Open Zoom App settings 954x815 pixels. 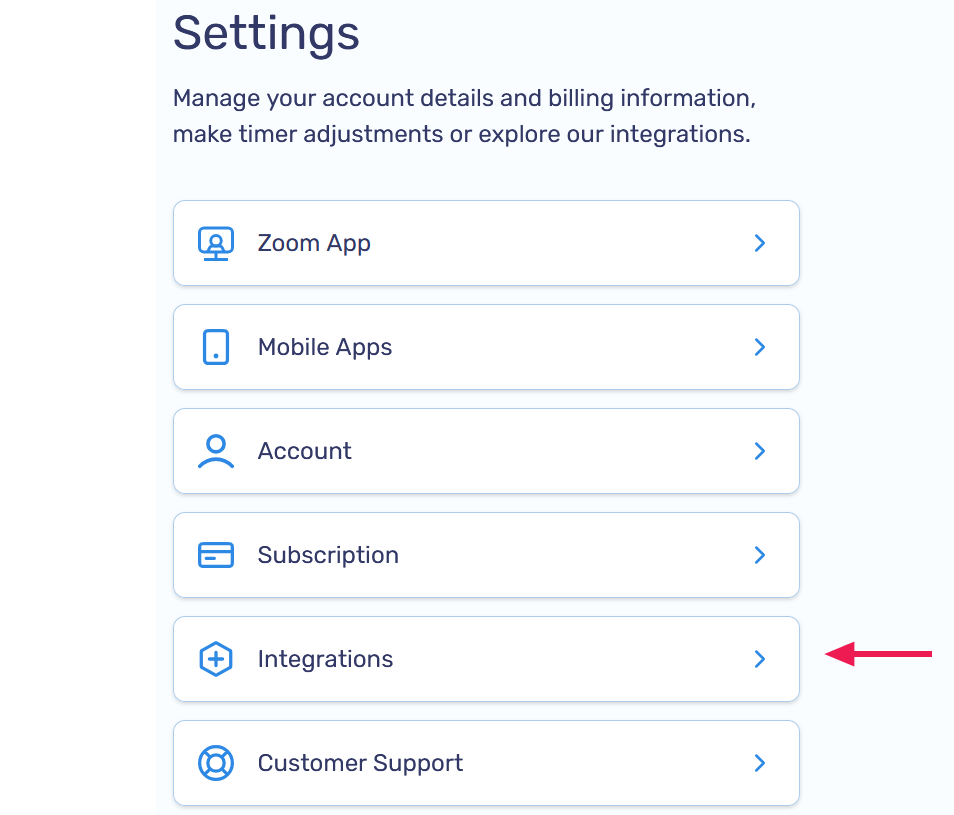[486, 242]
